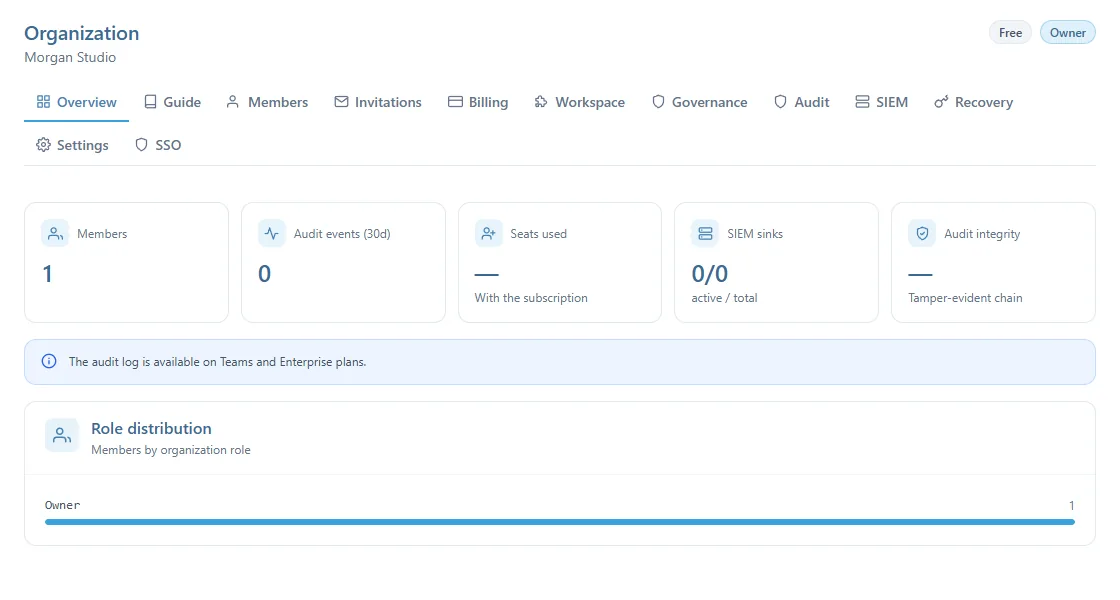Viewport: 1120px width, 600px height.
Task: Open the Settings tab
Action: [72, 145]
